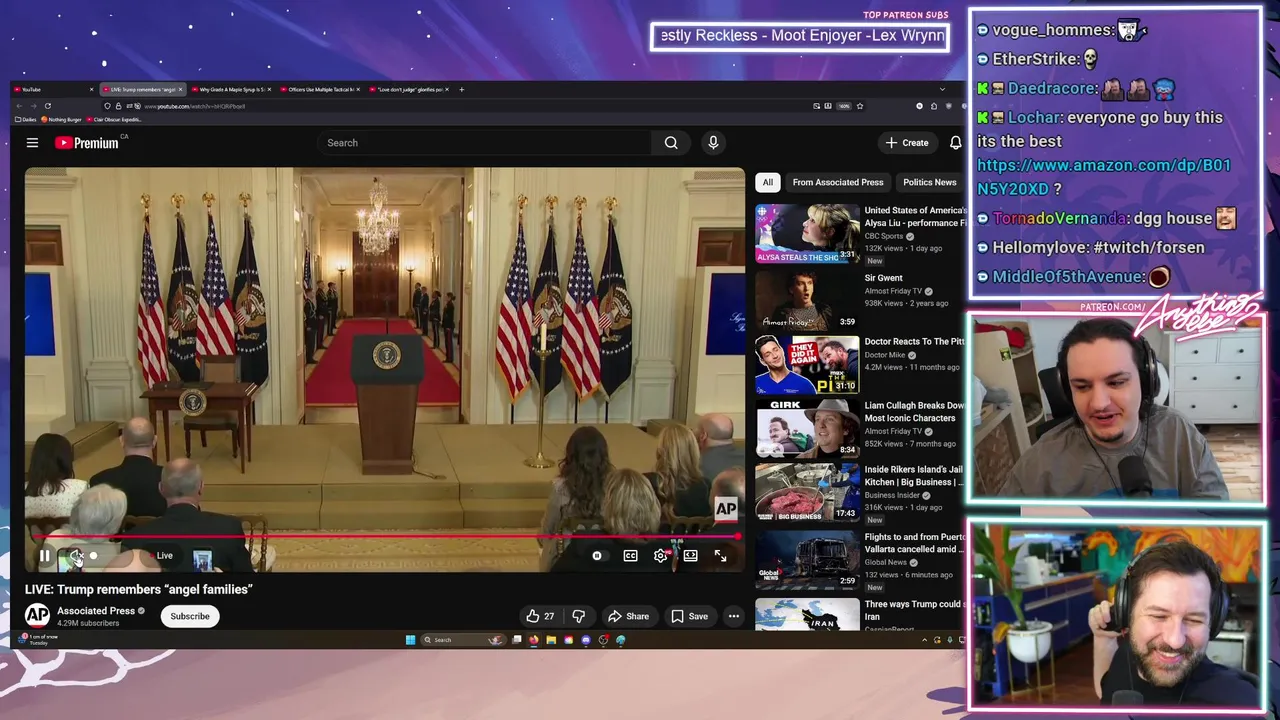Dislike the video thumbs down
The image size is (1280, 720).
(x=578, y=616)
